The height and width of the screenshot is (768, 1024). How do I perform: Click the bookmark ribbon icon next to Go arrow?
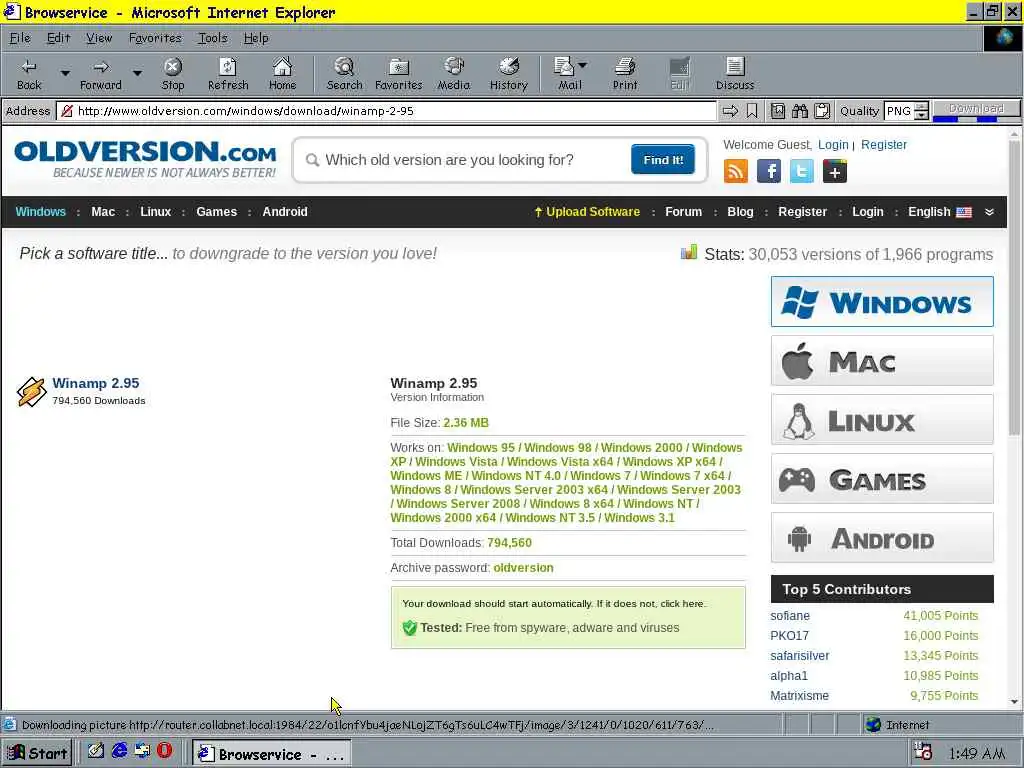pyautogui.click(x=752, y=111)
